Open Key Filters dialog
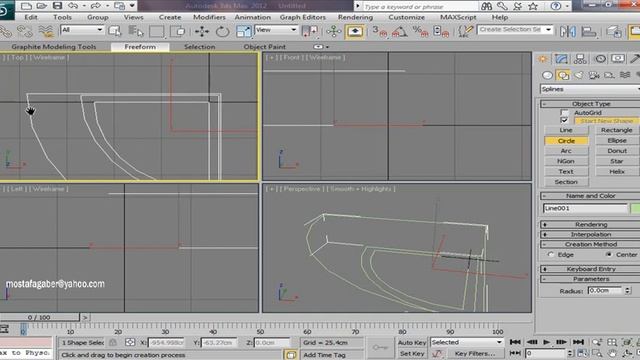Viewport: 640px width, 360px height. click(x=474, y=353)
